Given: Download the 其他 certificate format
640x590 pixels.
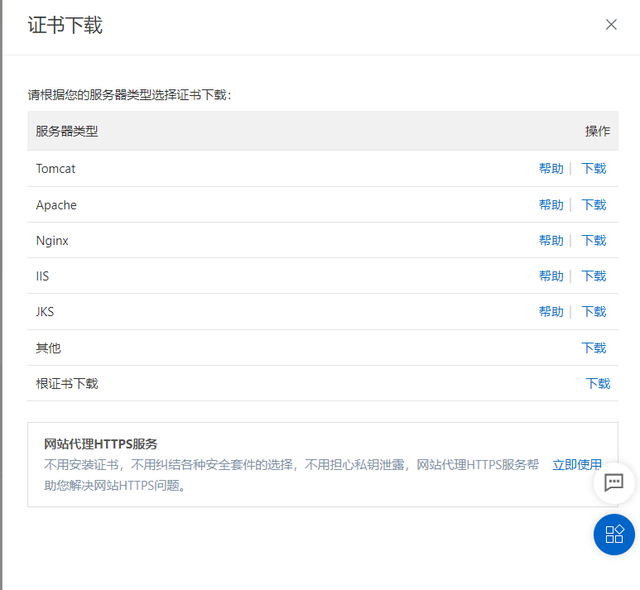Looking at the screenshot, I should [x=593, y=348].
